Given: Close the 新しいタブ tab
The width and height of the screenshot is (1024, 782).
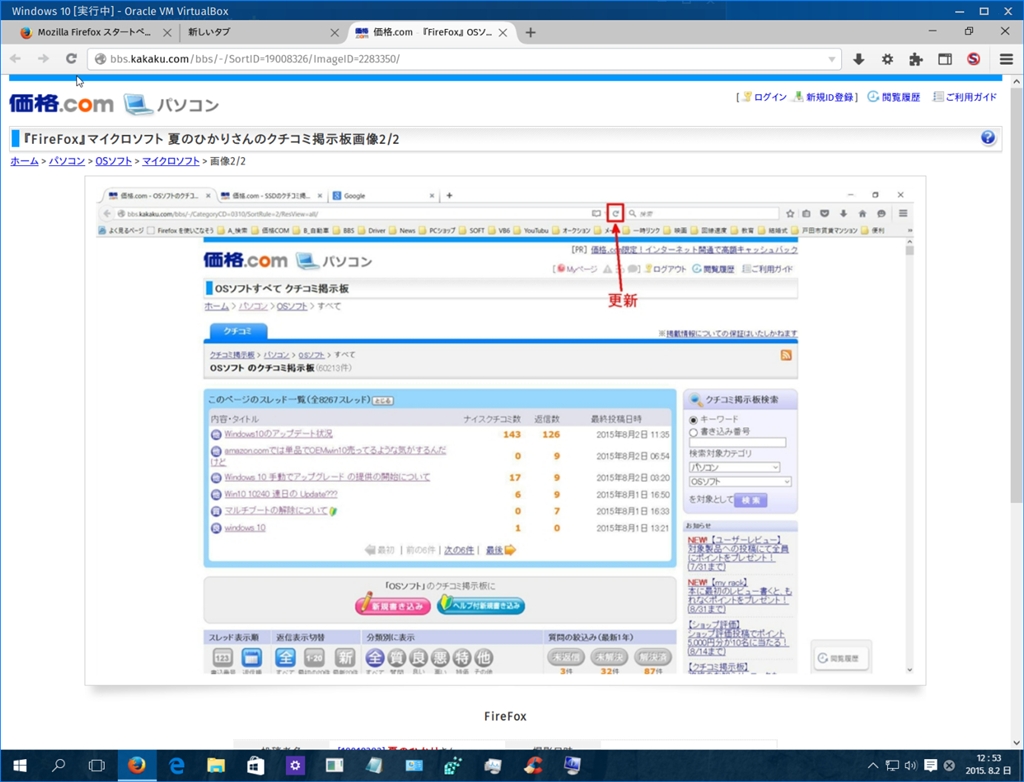Looking at the screenshot, I should tap(334, 33).
